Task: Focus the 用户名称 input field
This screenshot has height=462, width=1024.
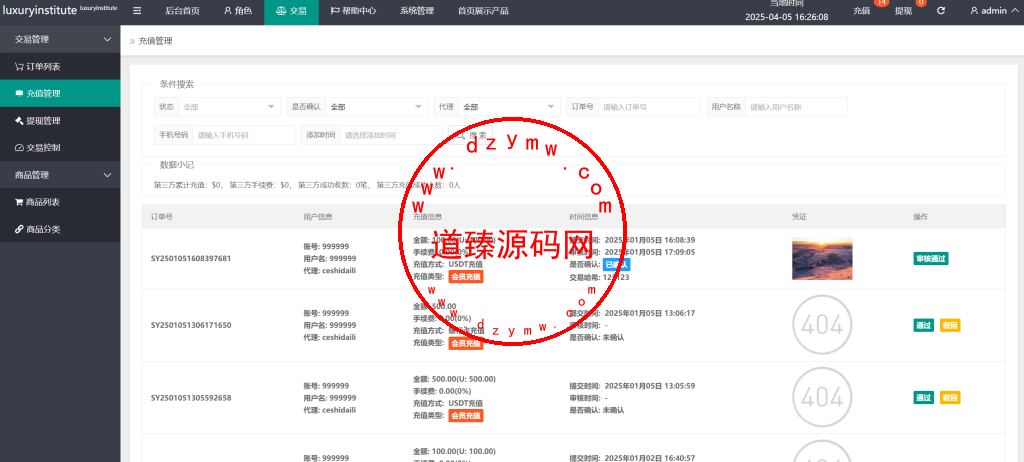Action: click(796, 107)
